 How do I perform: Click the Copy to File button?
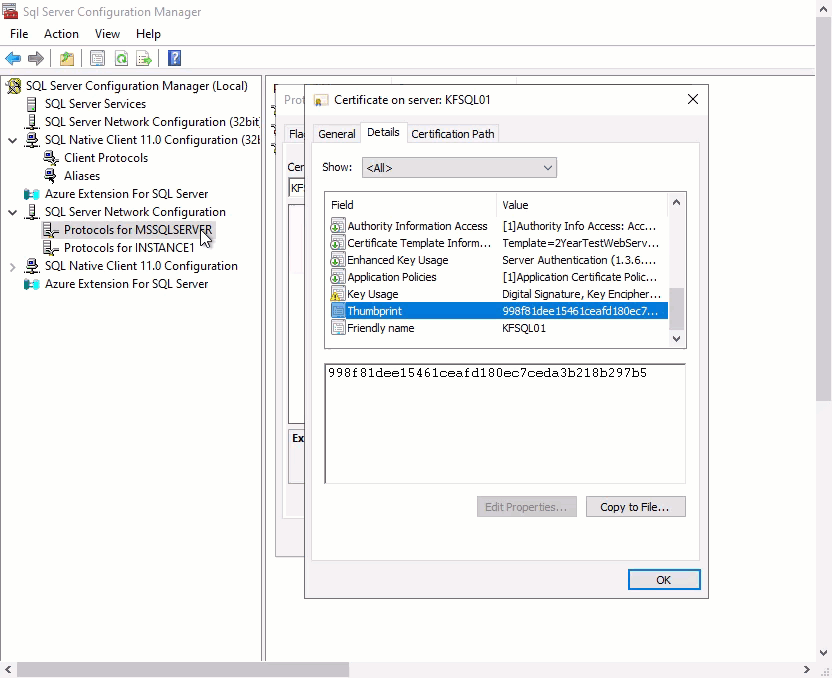point(635,507)
